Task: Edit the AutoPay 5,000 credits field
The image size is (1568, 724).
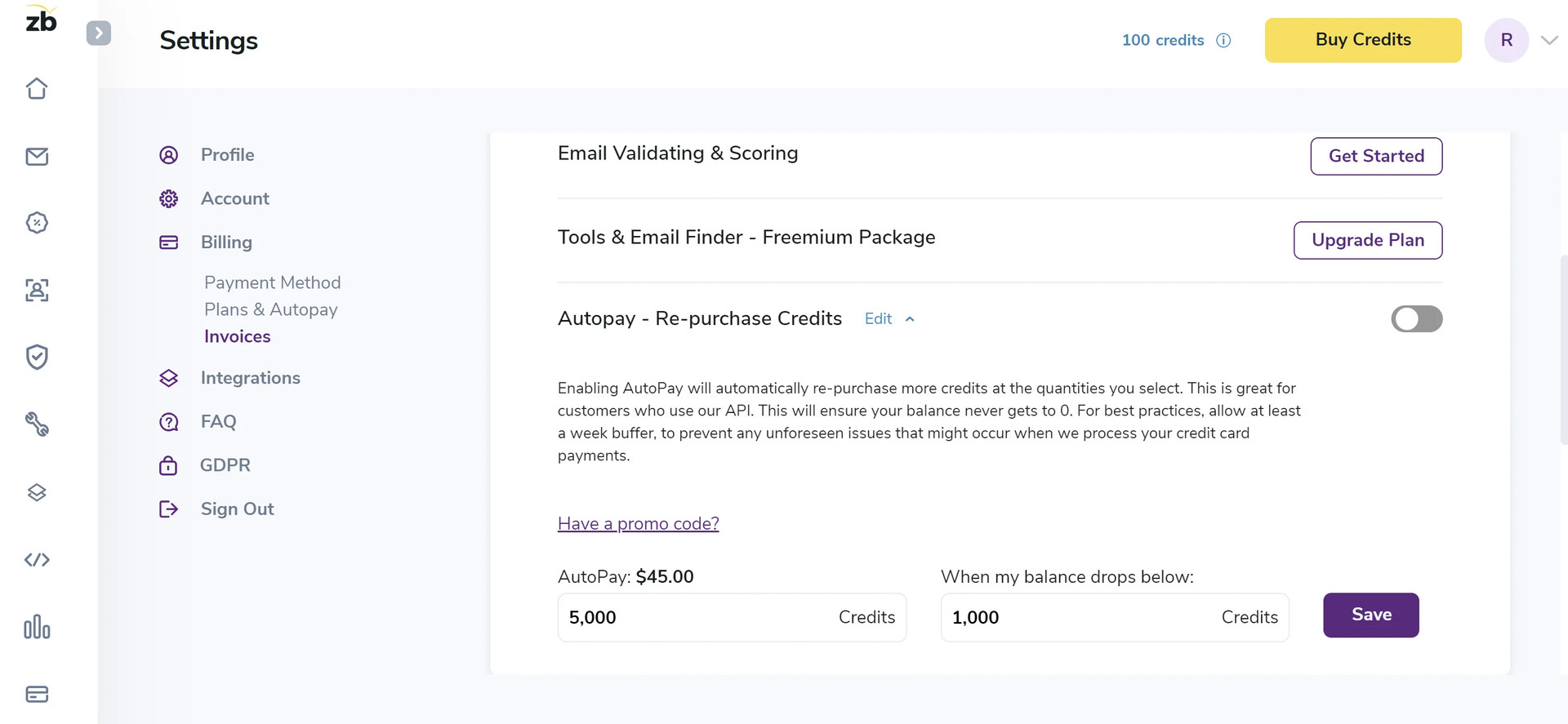Action: coord(702,618)
